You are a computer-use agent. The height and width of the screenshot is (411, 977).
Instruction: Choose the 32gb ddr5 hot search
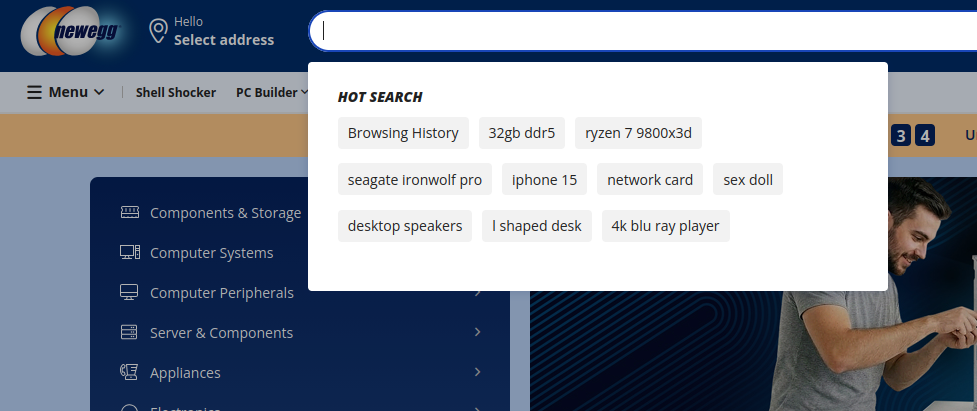pyautogui.click(x=522, y=133)
